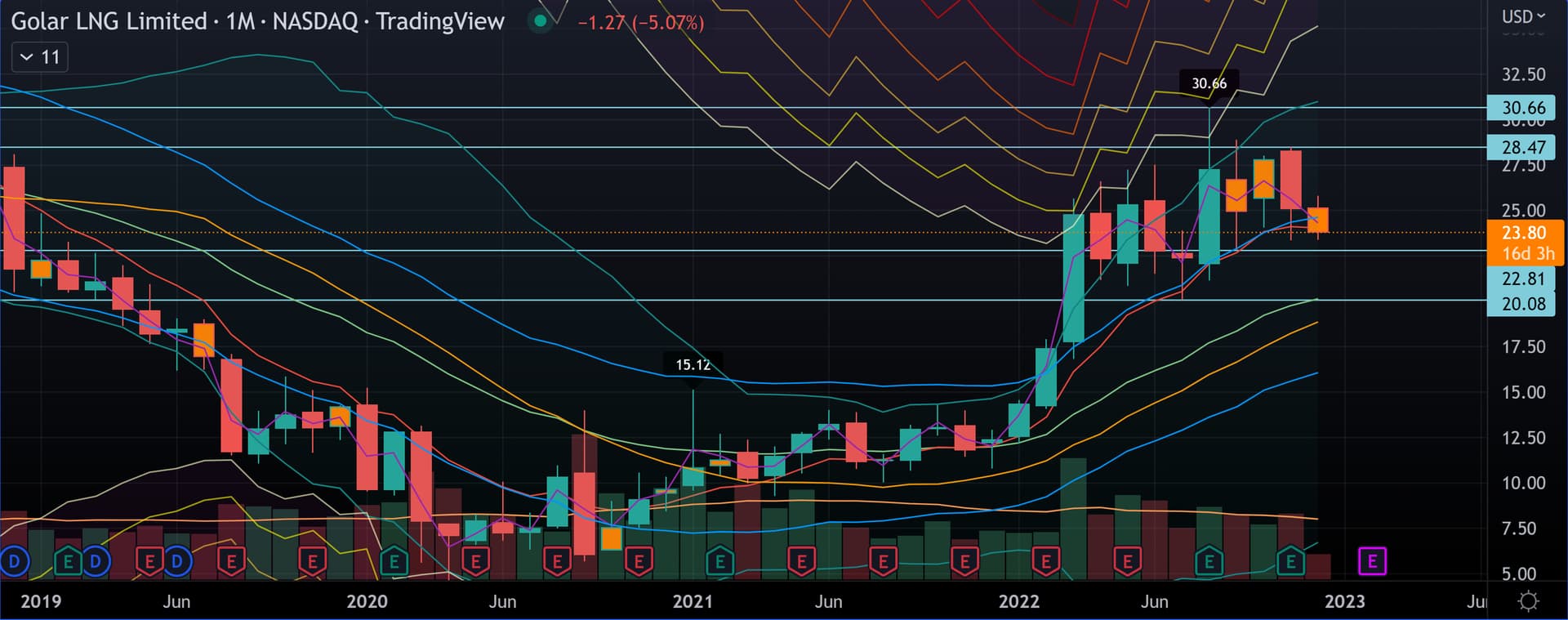This screenshot has width=1568, height=620.
Task: Select the 30.66 price label on the price axis
Action: tap(1523, 108)
